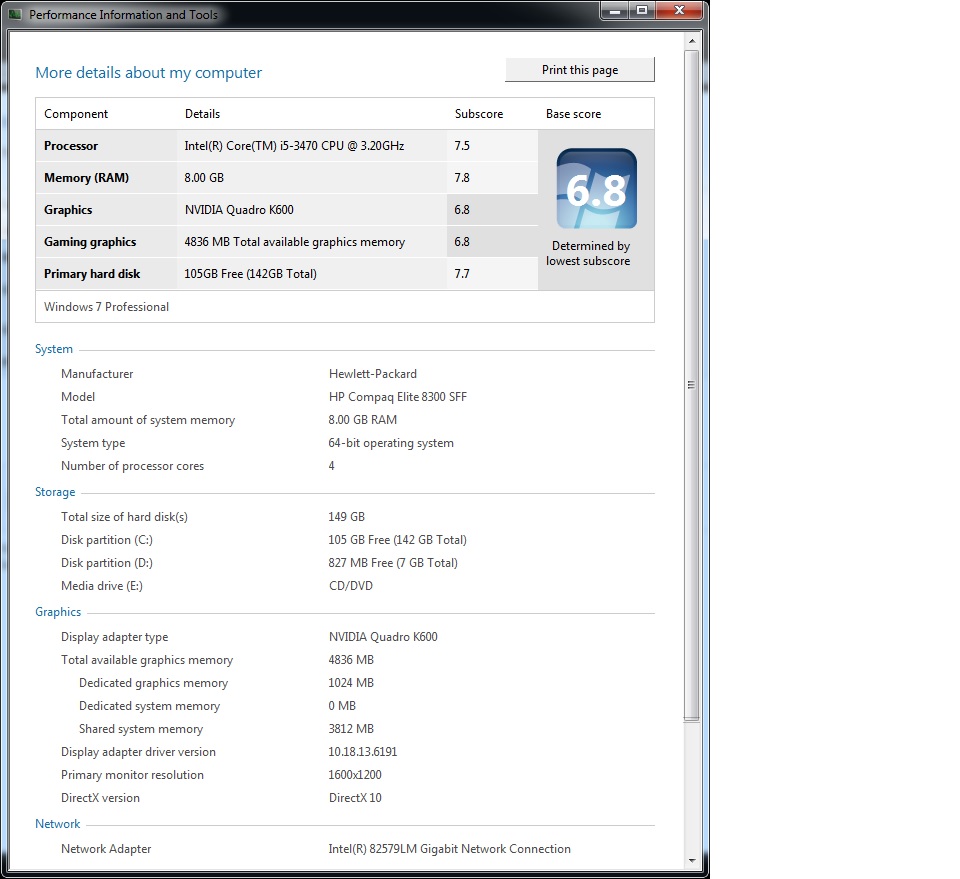Click the Details column header

(202, 114)
